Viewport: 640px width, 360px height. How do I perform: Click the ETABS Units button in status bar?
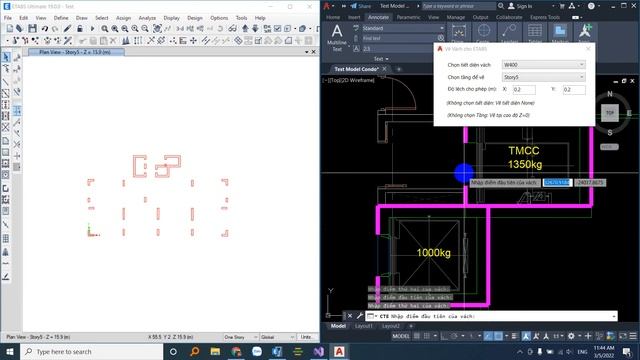pyautogui.click(x=307, y=337)
